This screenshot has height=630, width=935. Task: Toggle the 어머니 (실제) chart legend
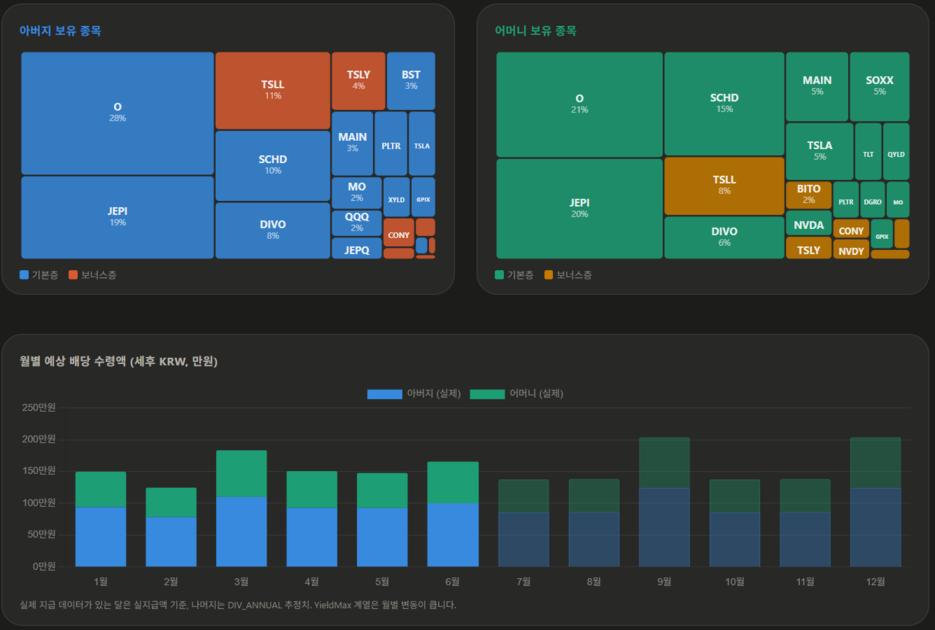516,393
